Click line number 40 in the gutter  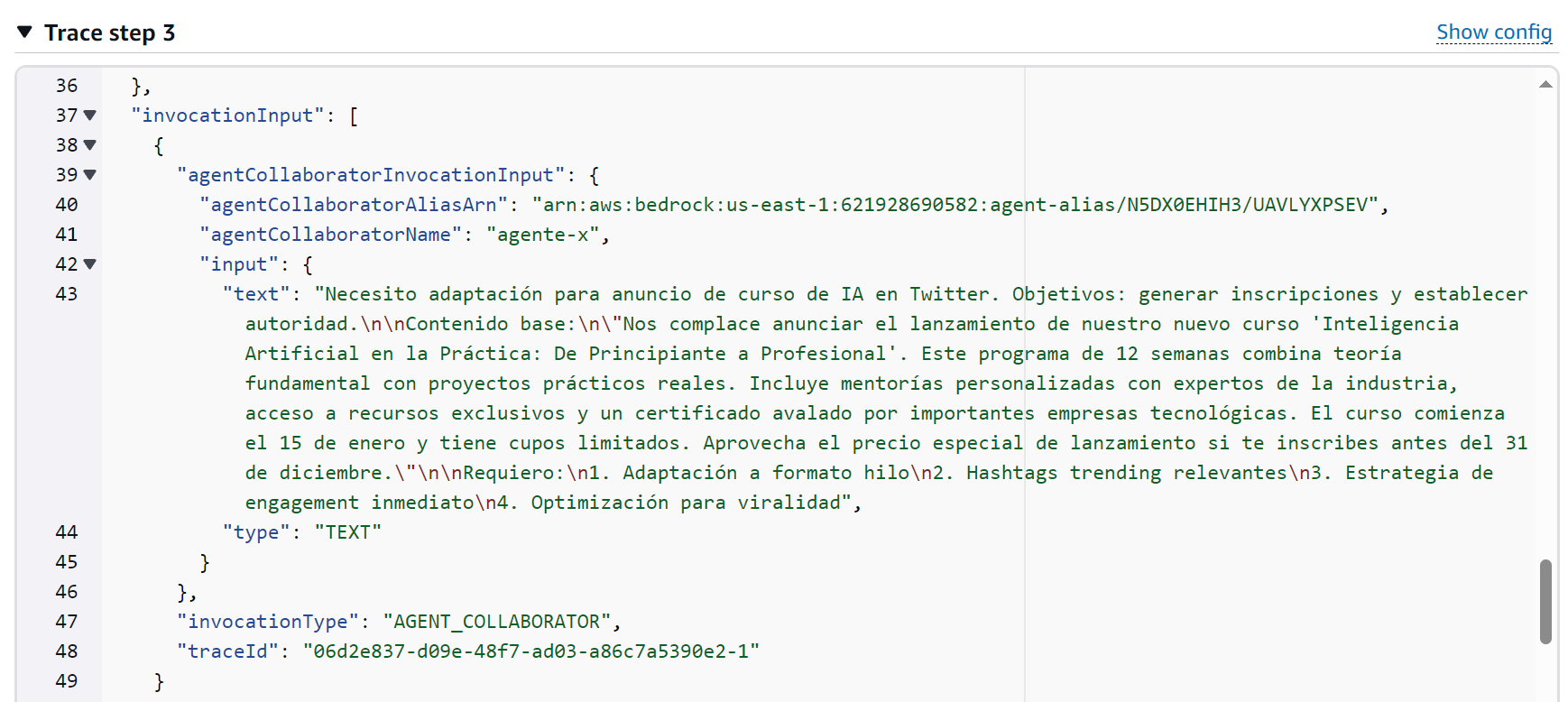[x=67, y=205]
